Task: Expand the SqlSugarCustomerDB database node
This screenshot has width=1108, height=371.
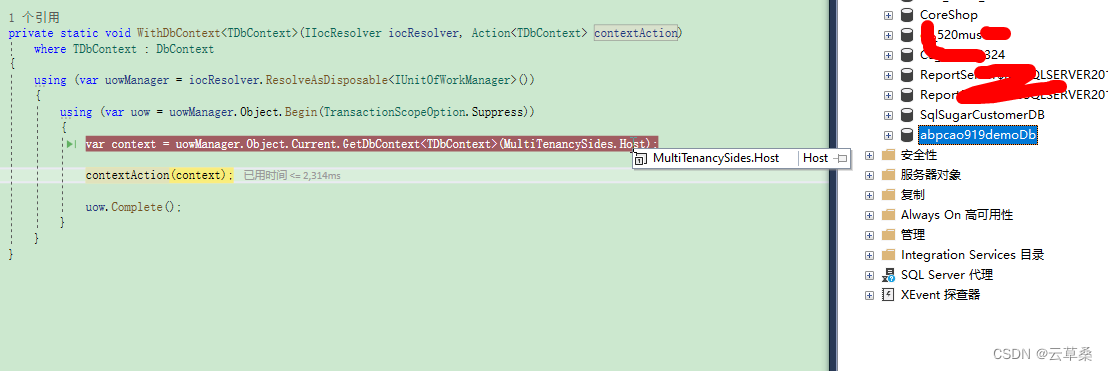Action: 888,114
